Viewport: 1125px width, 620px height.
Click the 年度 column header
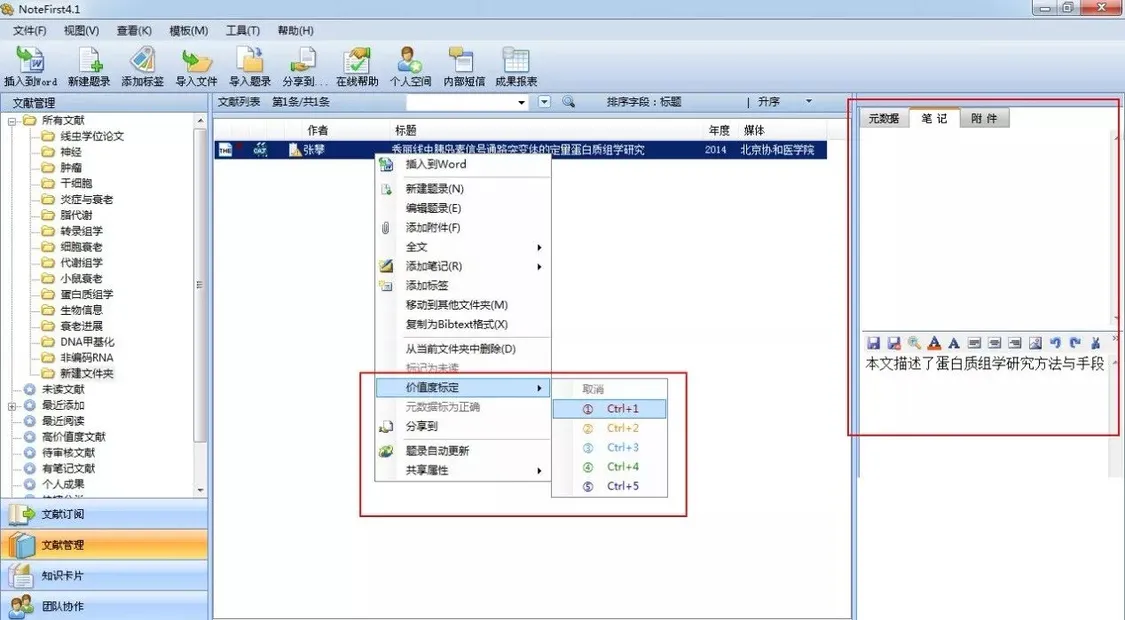[x=720, y=130]
